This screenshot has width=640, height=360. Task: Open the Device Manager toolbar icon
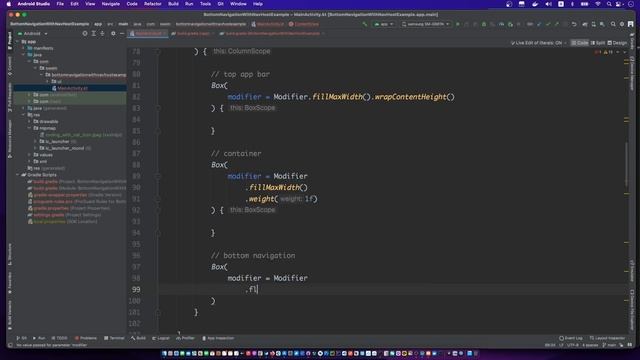click(593, 24)
